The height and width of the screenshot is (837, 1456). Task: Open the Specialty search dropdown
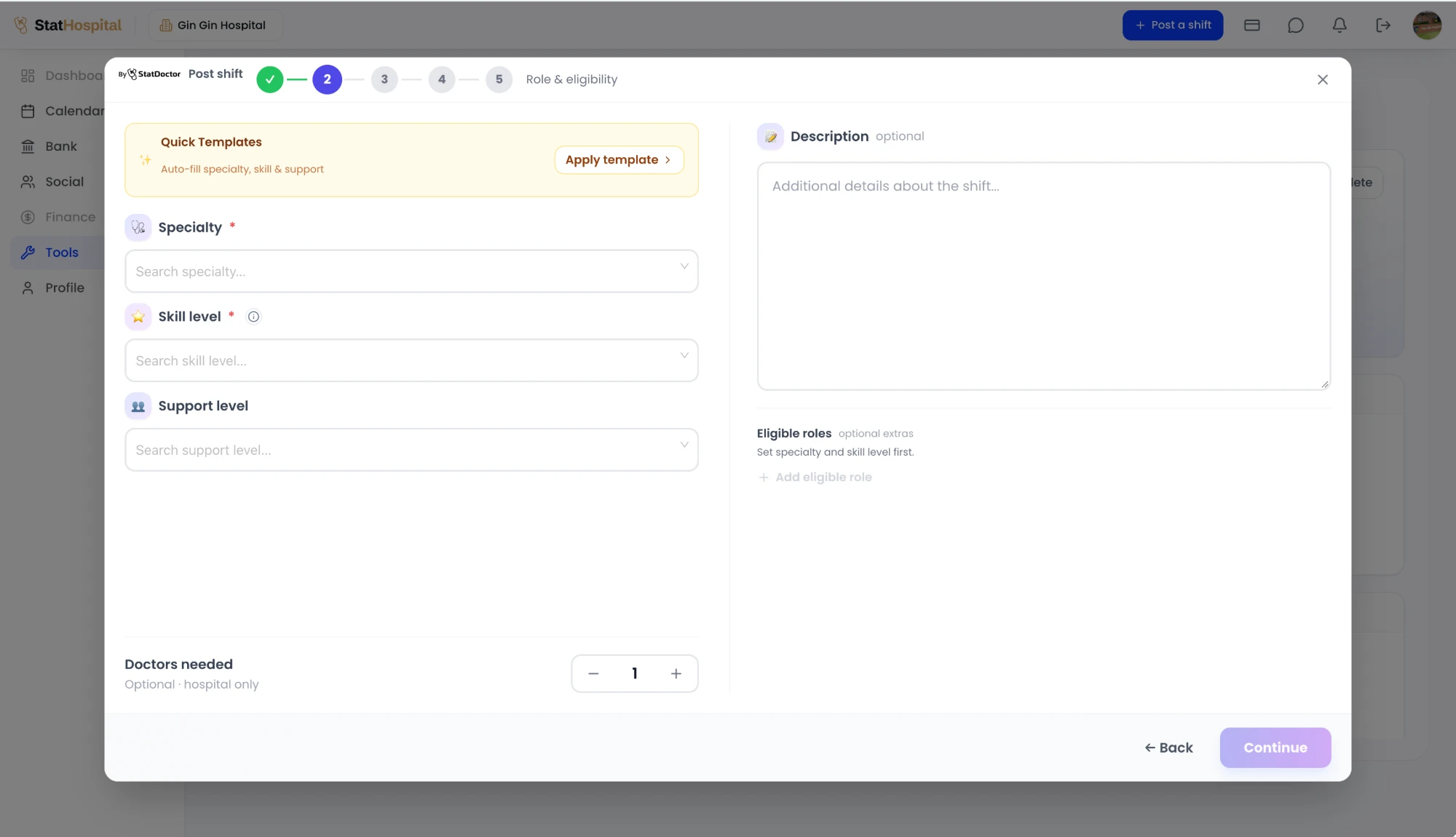pyautogui.click(x=411, y=271)
